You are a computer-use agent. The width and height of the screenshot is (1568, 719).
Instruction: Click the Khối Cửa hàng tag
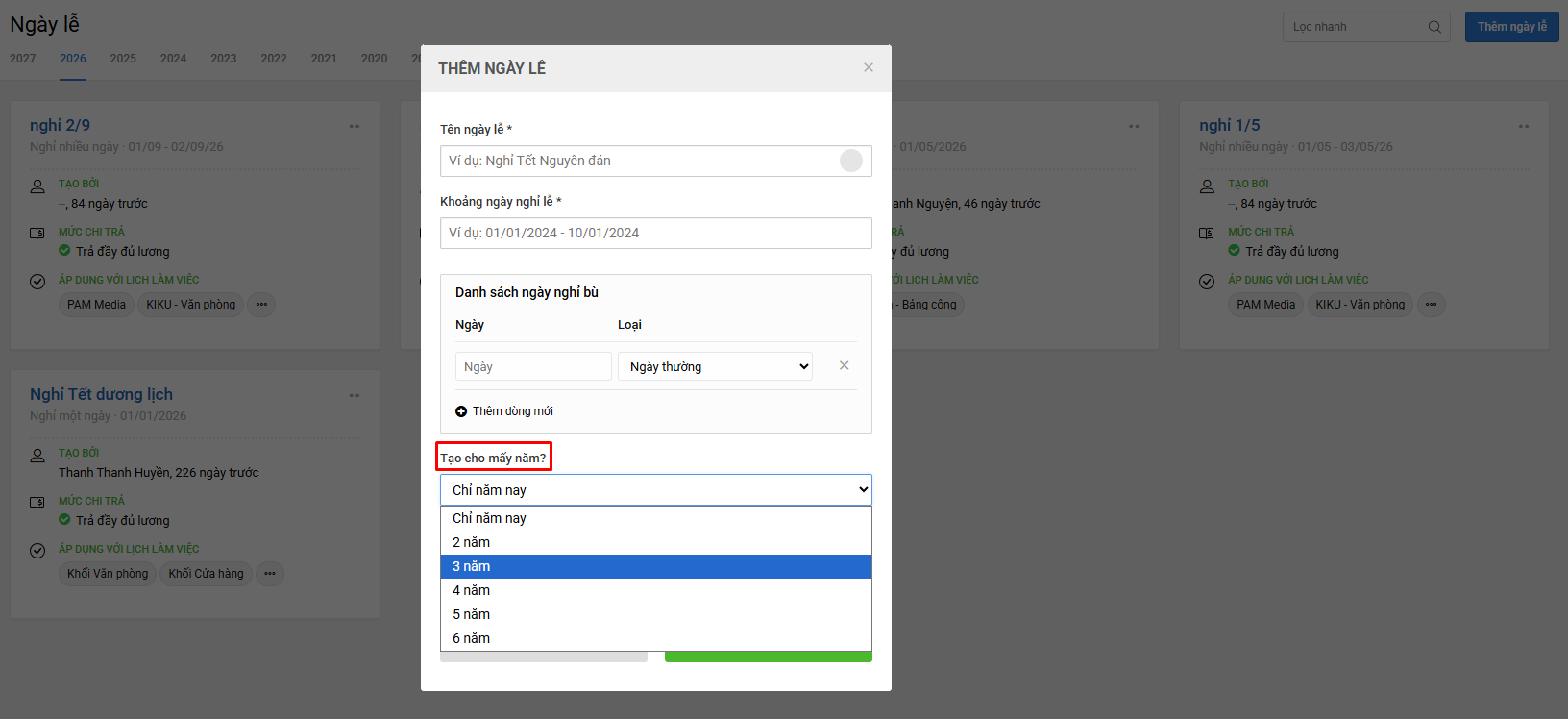[207, 574]
